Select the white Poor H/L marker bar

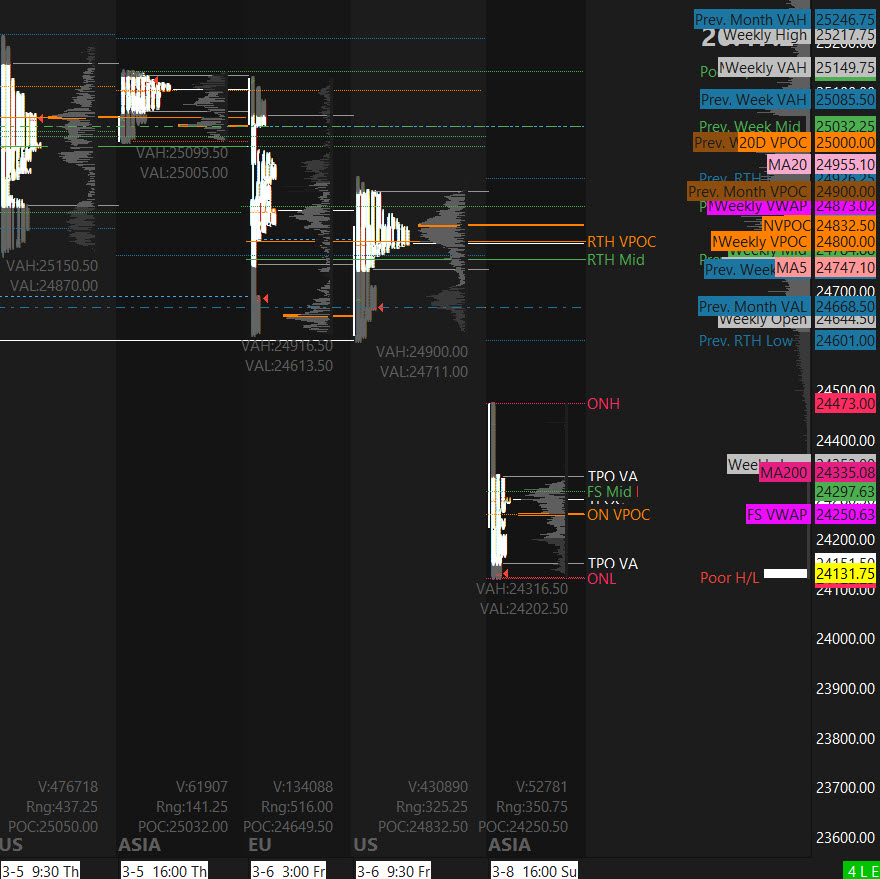pos(785,574)
